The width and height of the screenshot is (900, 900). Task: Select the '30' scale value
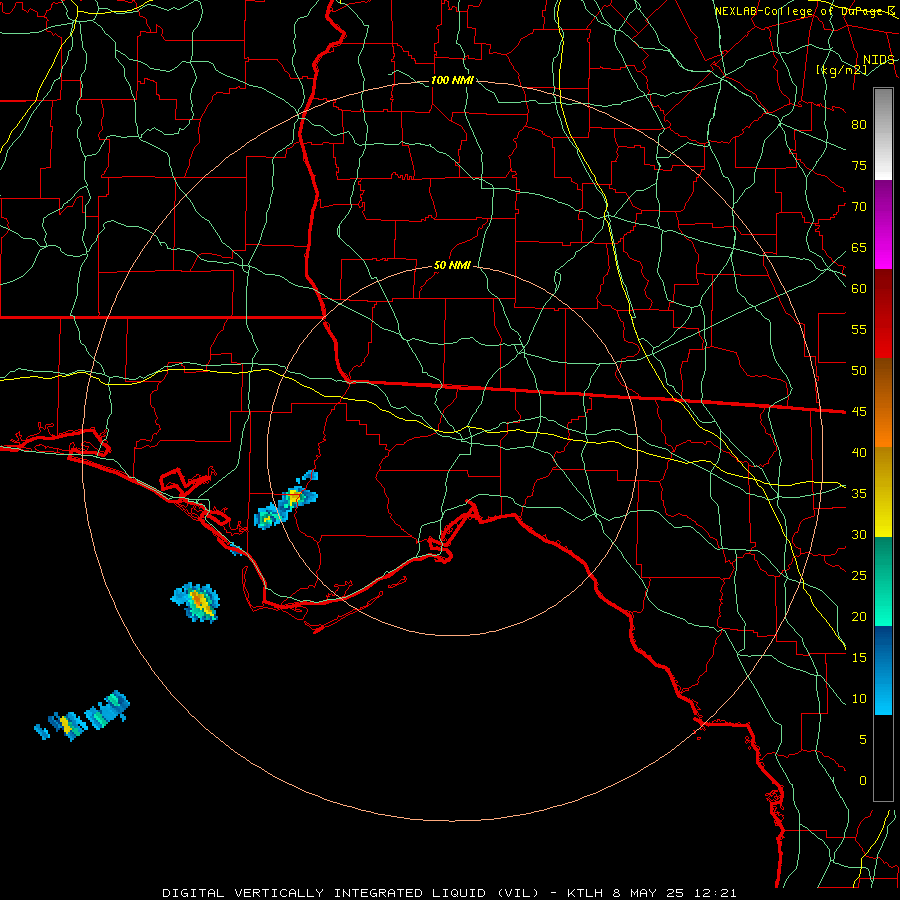859,534
